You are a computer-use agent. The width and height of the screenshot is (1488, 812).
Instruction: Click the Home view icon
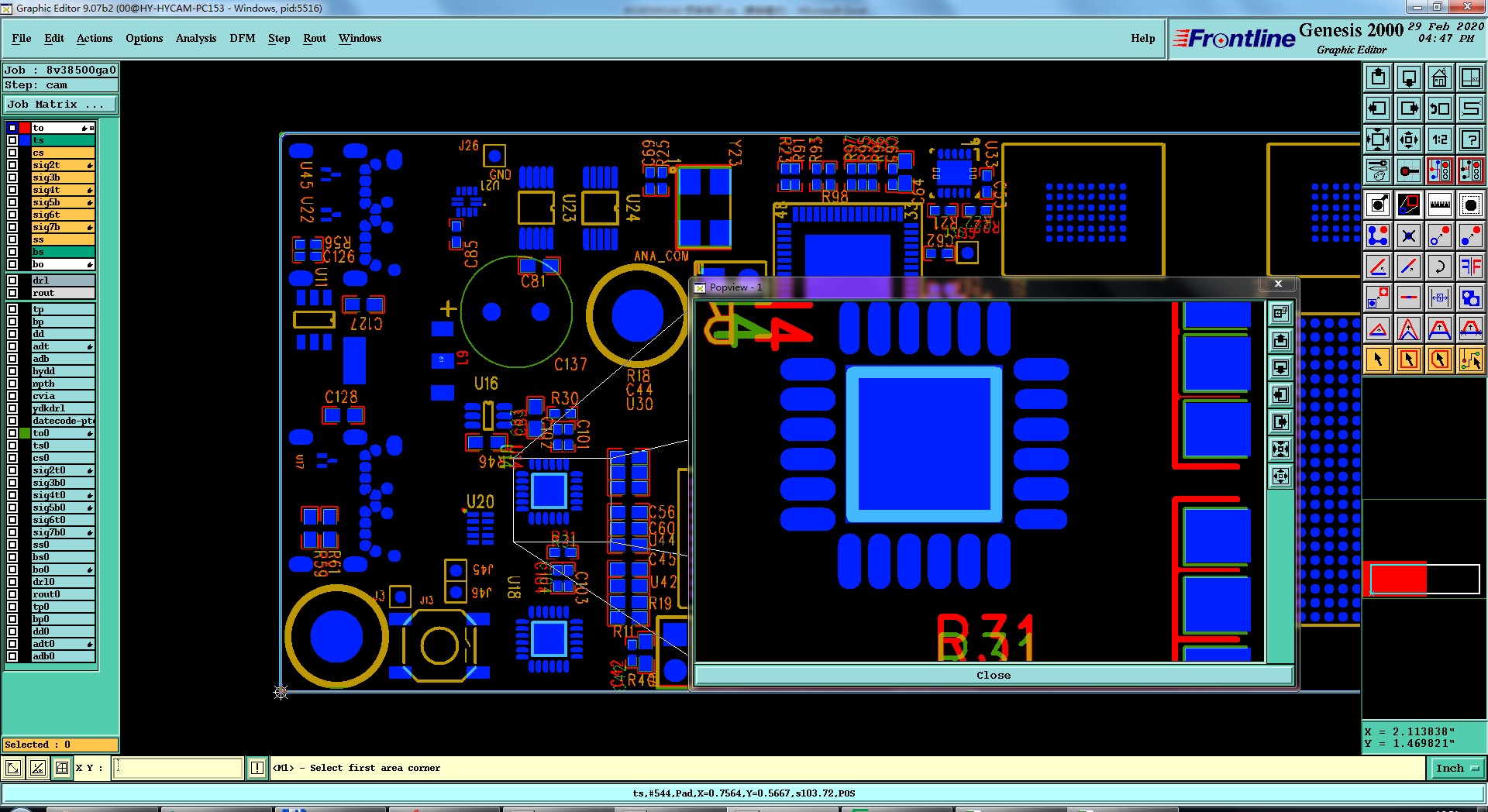pos(1439,77)
